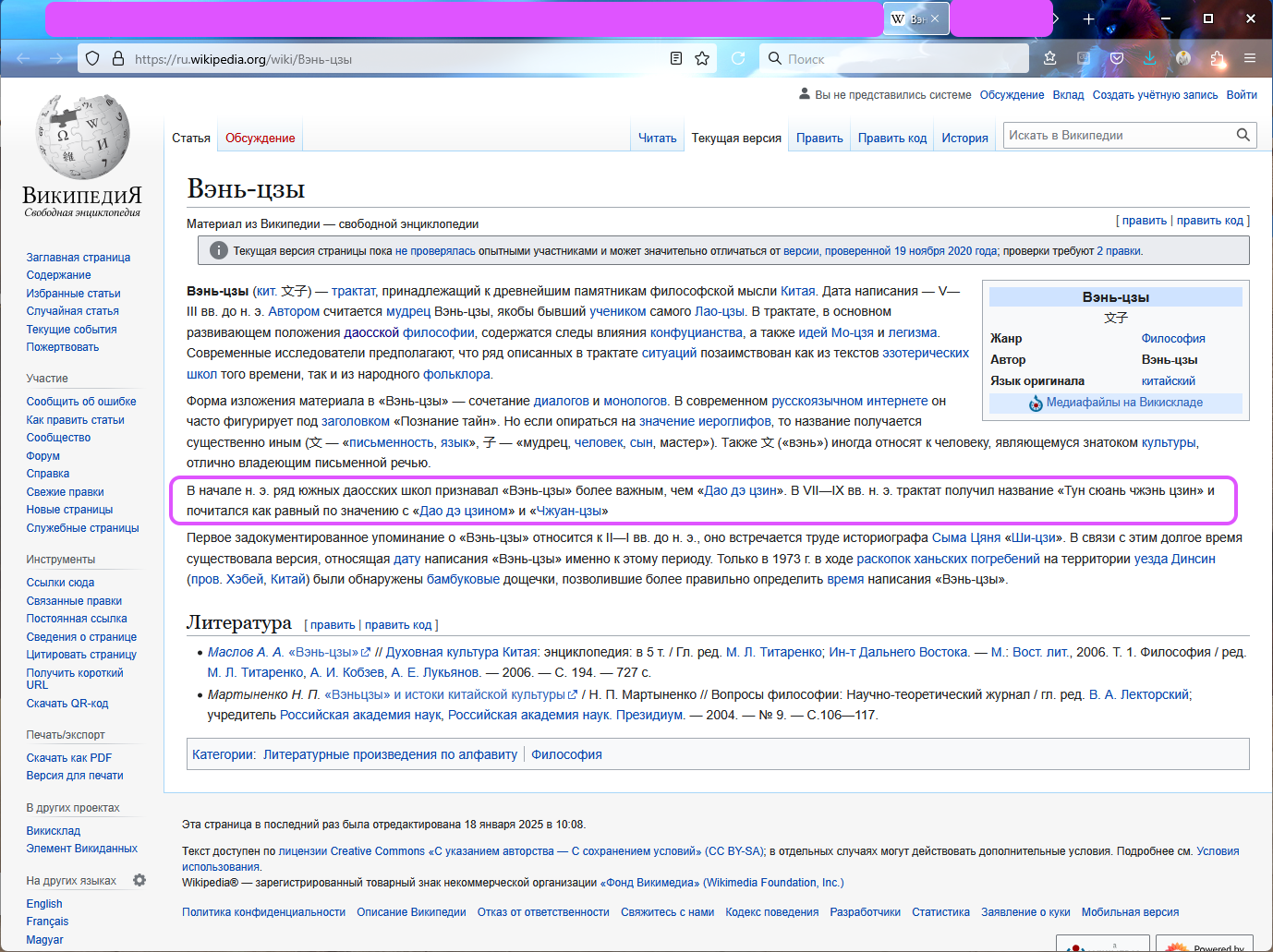Open language settings gear icon

pyautogui.click(x=139, y=880)
